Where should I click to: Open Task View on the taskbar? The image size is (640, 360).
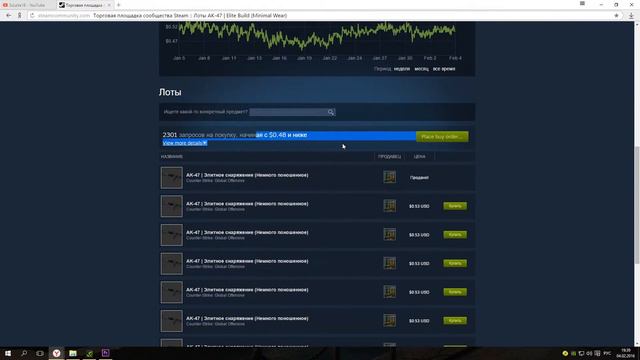[40, 353]
